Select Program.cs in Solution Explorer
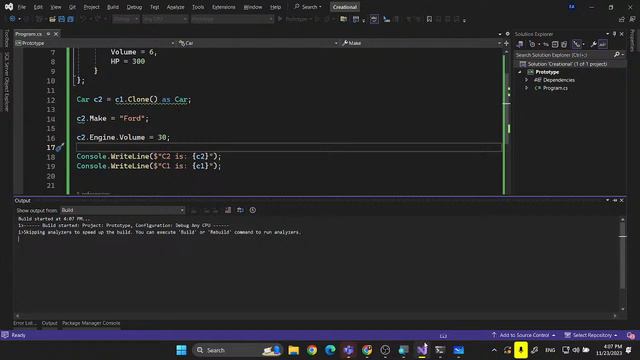This screenshot has width=640, height=360. (x=555, y=88)
